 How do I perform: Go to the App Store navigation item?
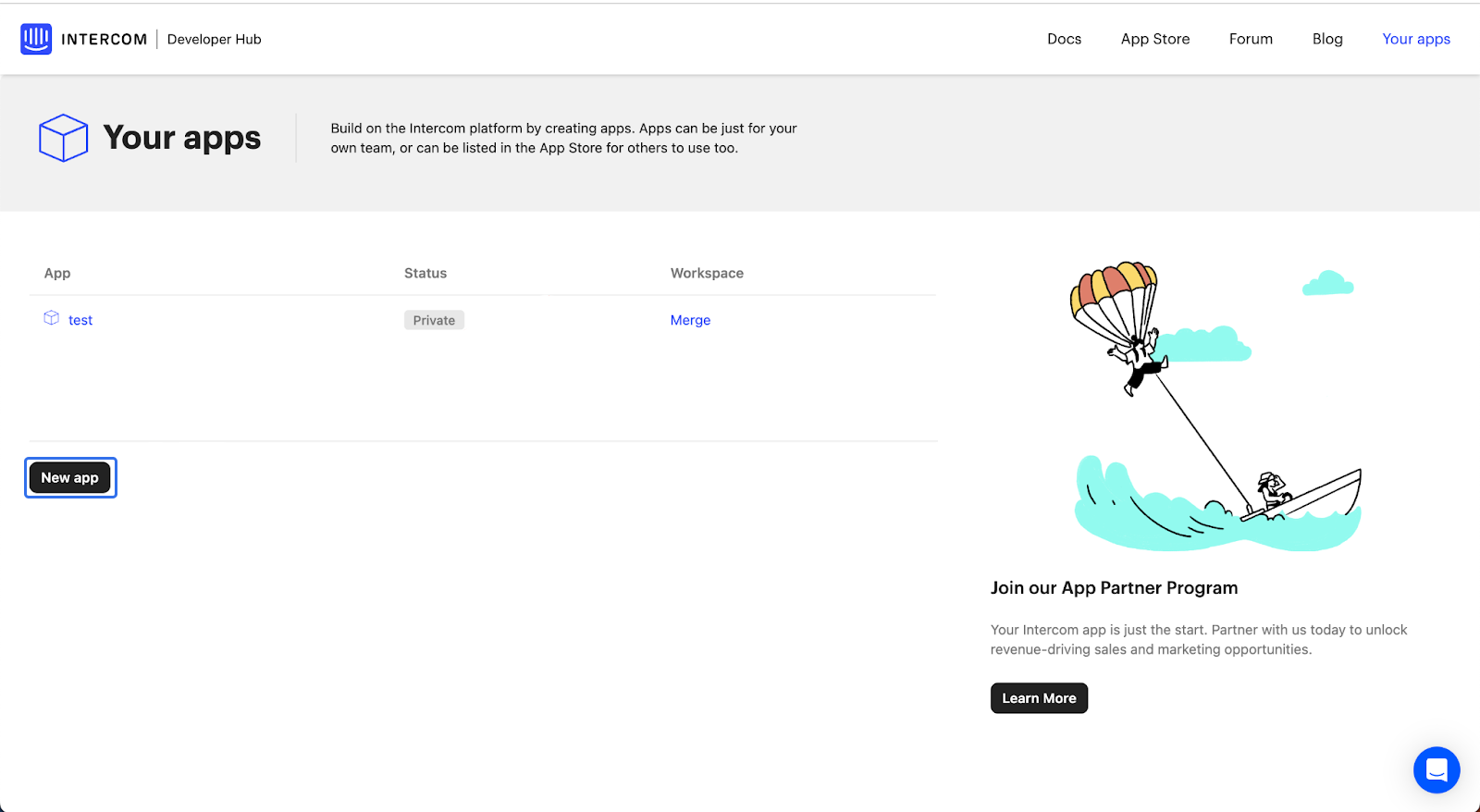coord(1155,39)
